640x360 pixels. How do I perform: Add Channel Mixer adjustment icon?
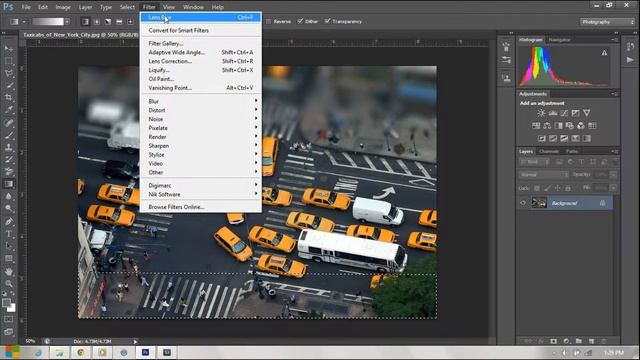581,126
